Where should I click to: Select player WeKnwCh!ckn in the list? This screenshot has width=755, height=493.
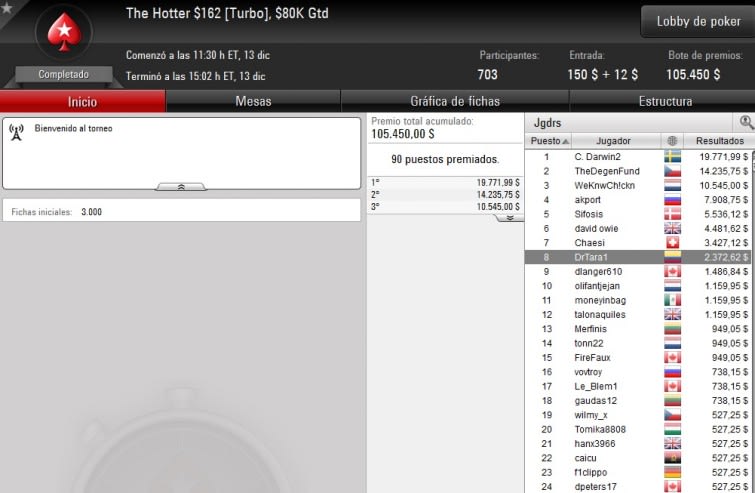(638, 185)
